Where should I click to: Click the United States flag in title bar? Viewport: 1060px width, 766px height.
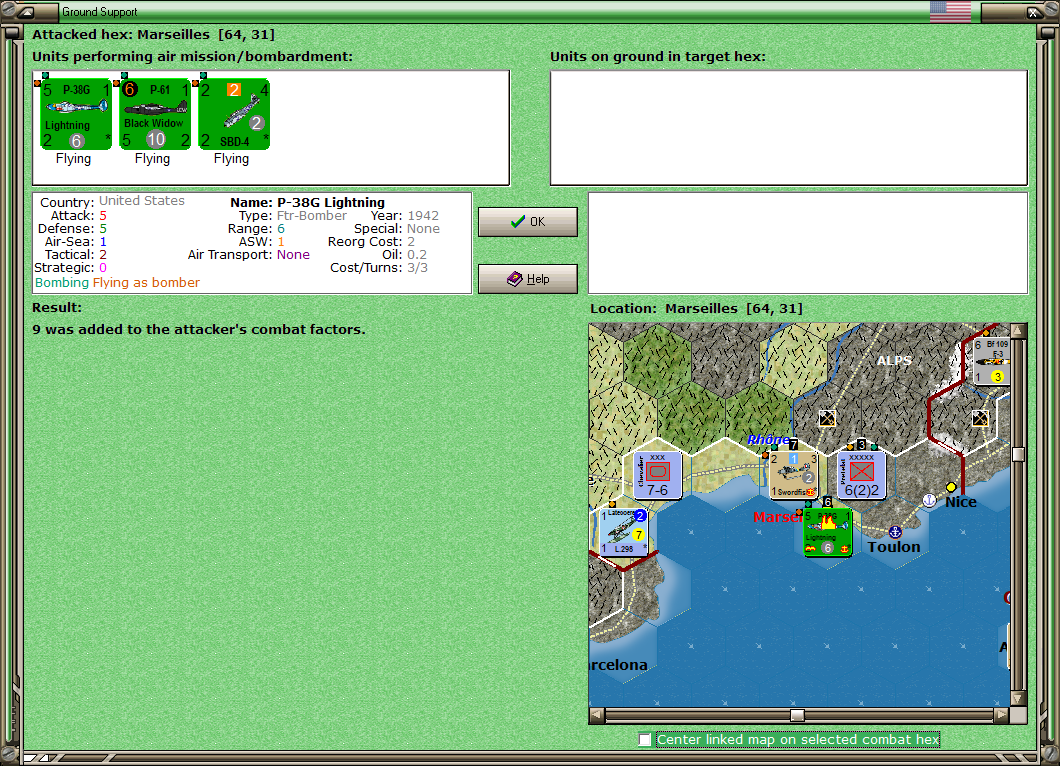click(950, 11)
